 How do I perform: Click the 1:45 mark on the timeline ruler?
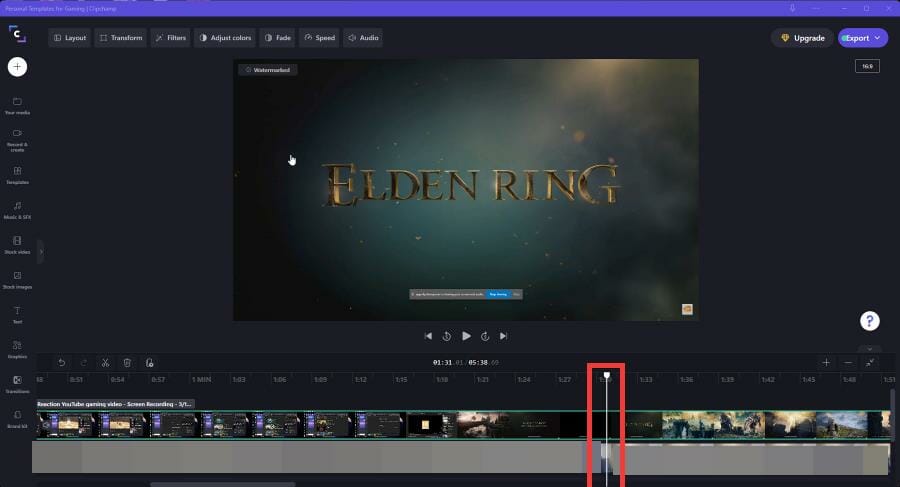pos(809,380)
